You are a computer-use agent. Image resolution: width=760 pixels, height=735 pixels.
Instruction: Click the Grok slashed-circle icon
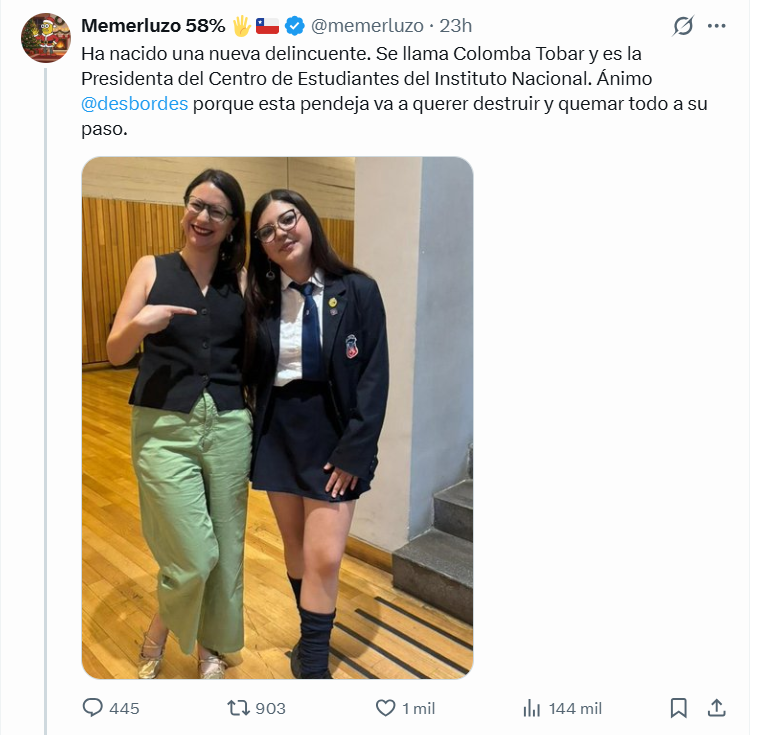coord(683,26)
